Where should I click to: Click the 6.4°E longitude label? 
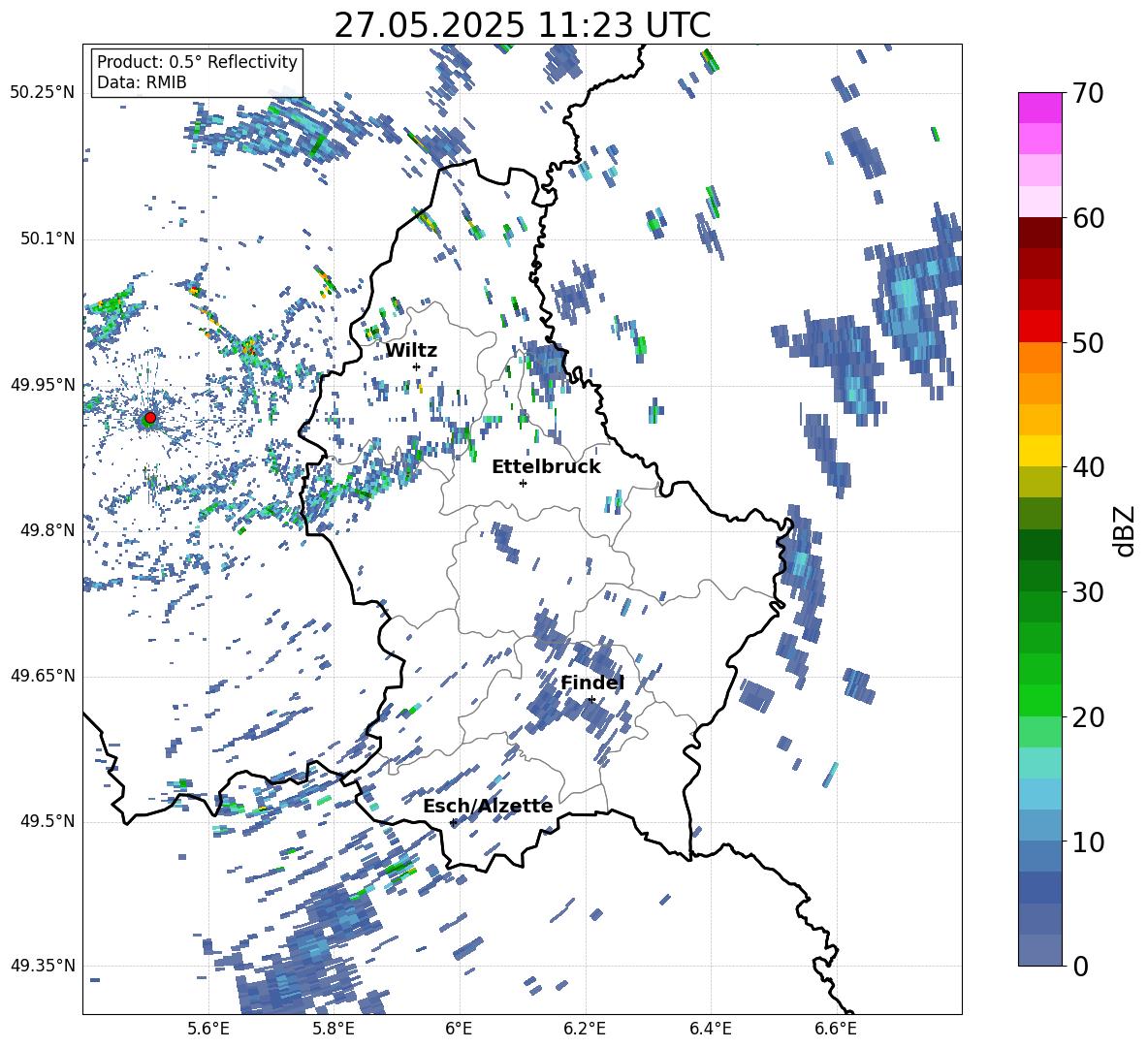click(x=710, y=1029)
